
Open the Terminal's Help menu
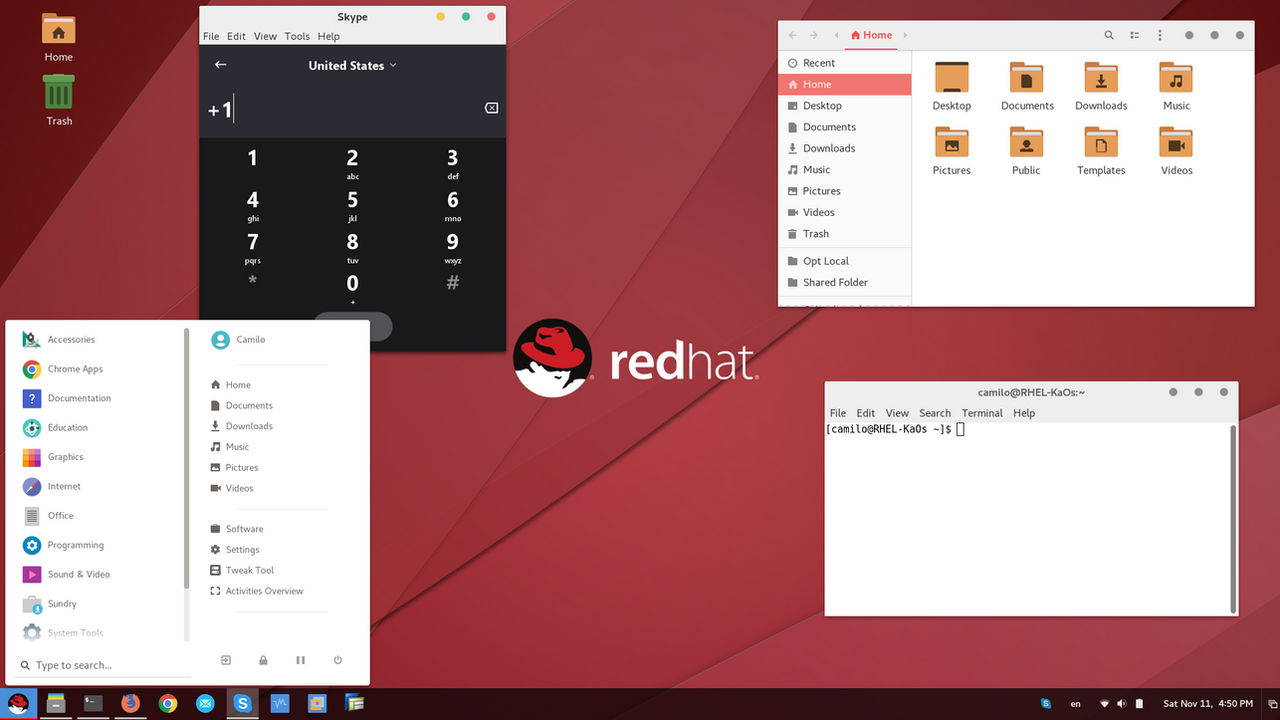1024,413
